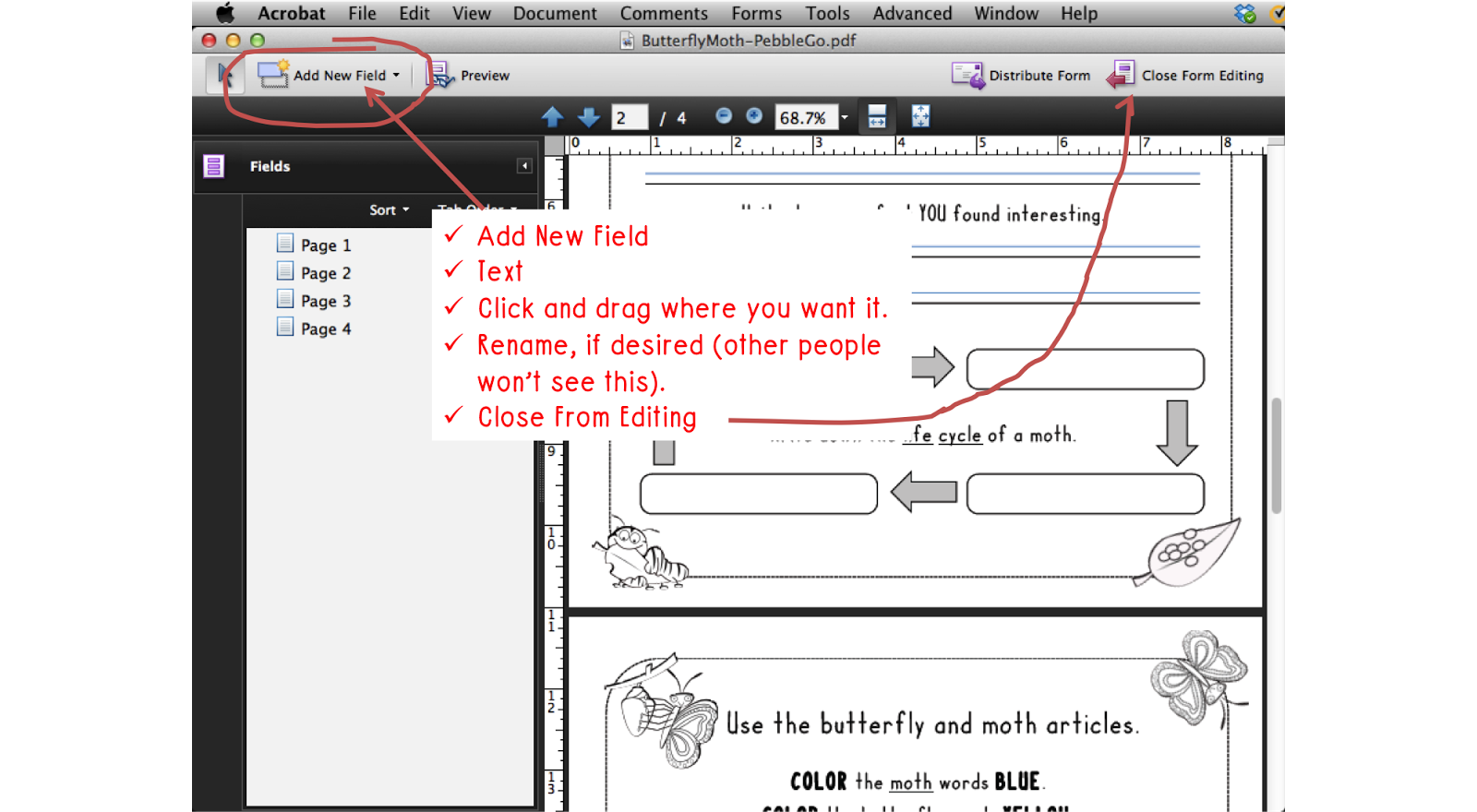Click the fit width scrolling icon
This screenshot has height=812, width=1477.
[x=877, y=116]
